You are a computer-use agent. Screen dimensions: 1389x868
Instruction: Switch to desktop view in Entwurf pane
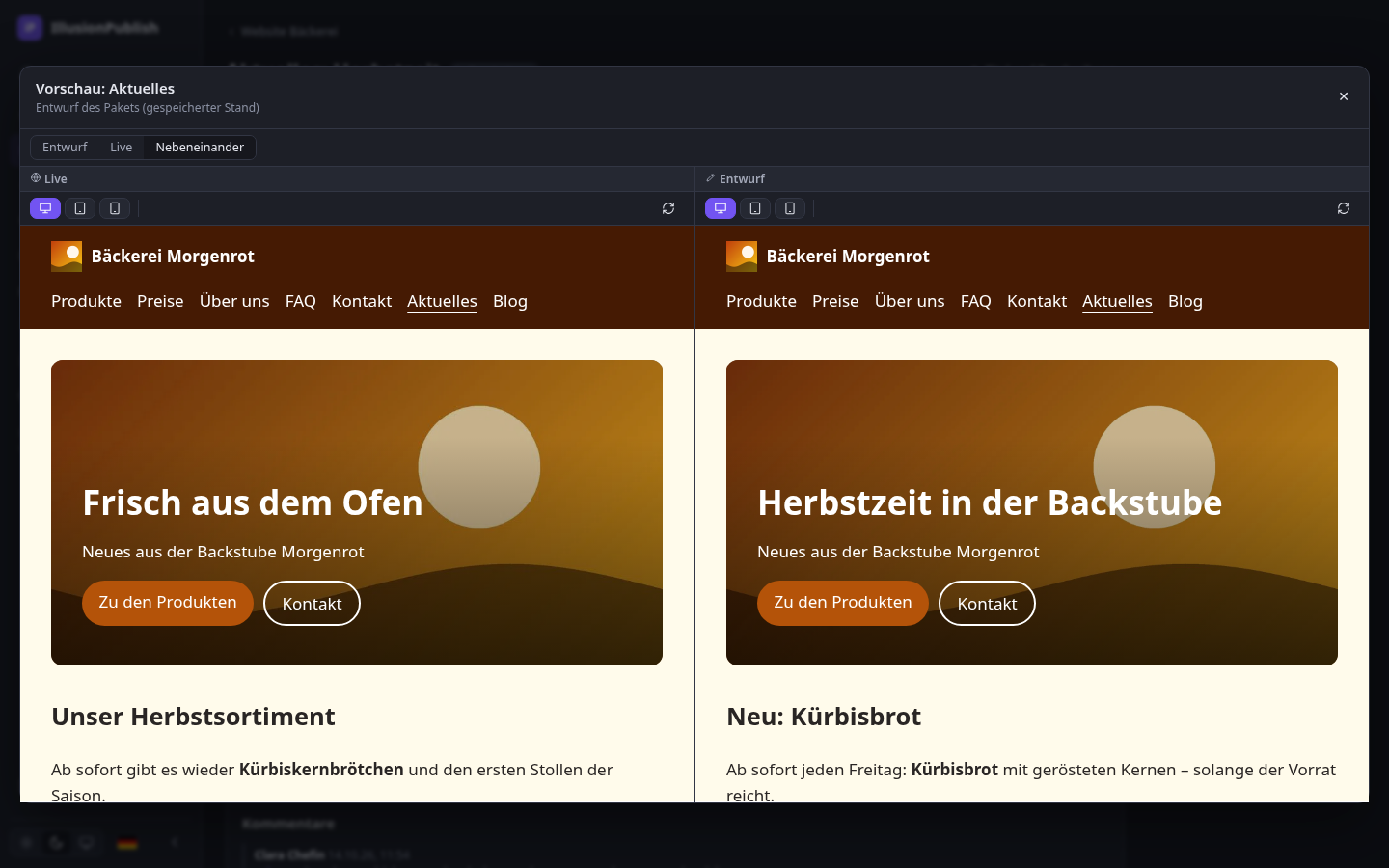tap(721, 208)
